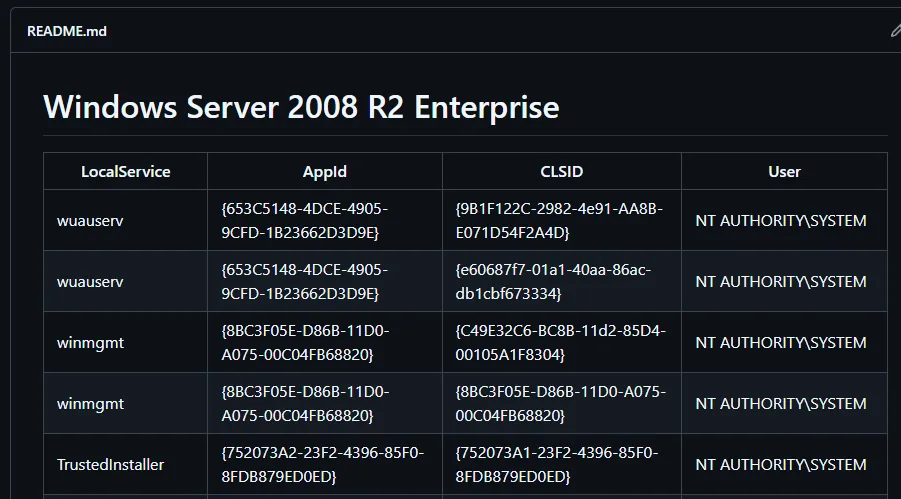The height and width of the screenshot is (499, 901).
Task: Click the README.md file title
Action: pyautogui.click(x=67, y=31)
